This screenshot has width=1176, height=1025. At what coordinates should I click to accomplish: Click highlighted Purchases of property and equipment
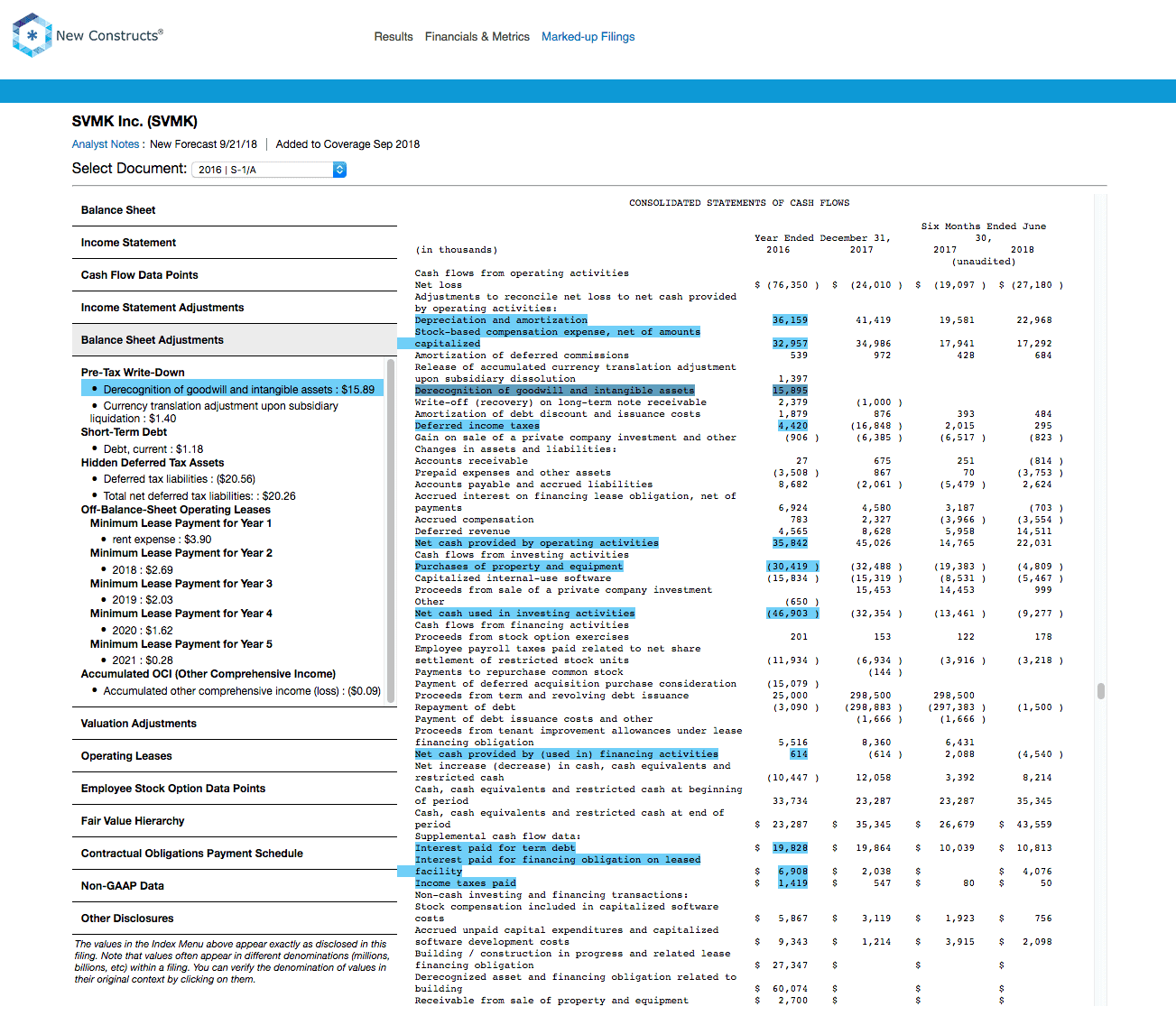tap(519, 567)
